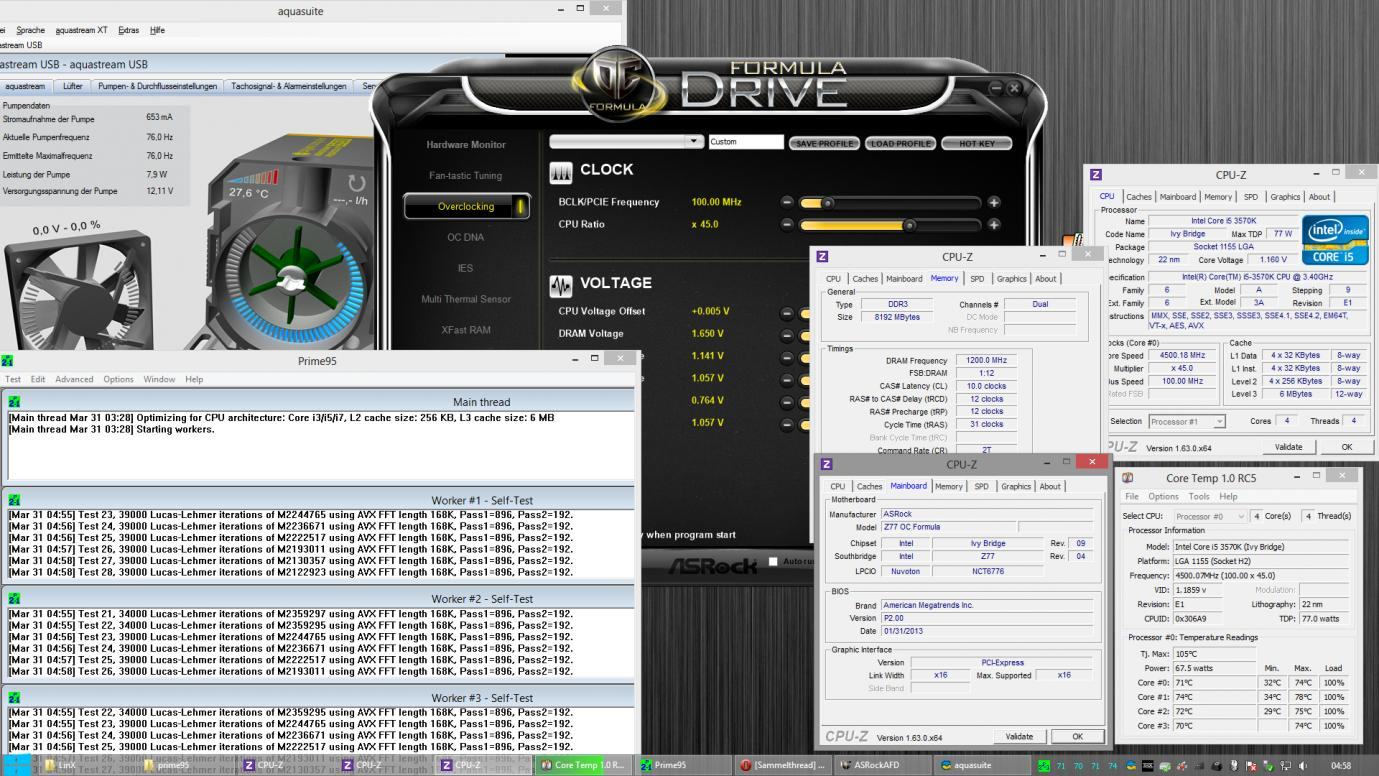Click the tray temperature reading 70
The image size is (1379, 776).
pyautogui.click(x=1078, y=766)
